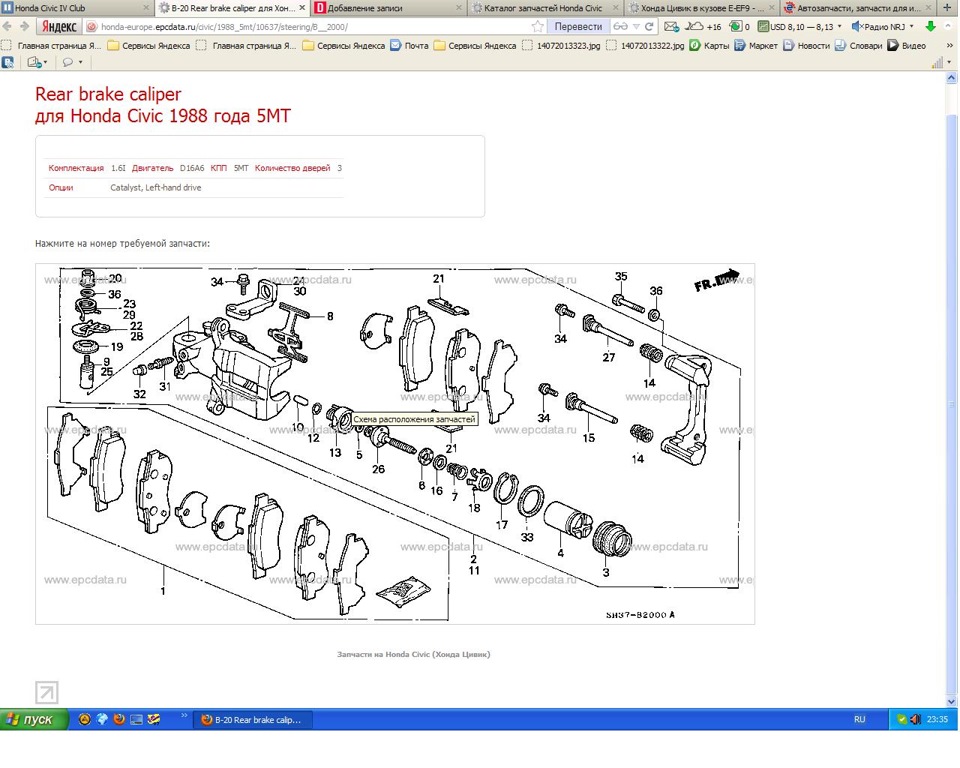Switch to the Автозапчасти, запчасти для и... tab
This screenshot has height=768, width=960.
click(x=859, y=8)
